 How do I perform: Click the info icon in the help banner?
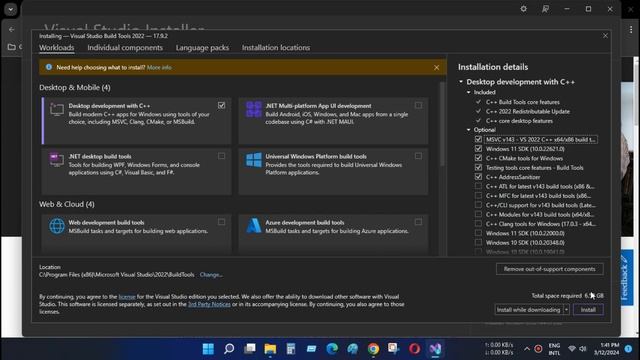[x=49, y=67]
